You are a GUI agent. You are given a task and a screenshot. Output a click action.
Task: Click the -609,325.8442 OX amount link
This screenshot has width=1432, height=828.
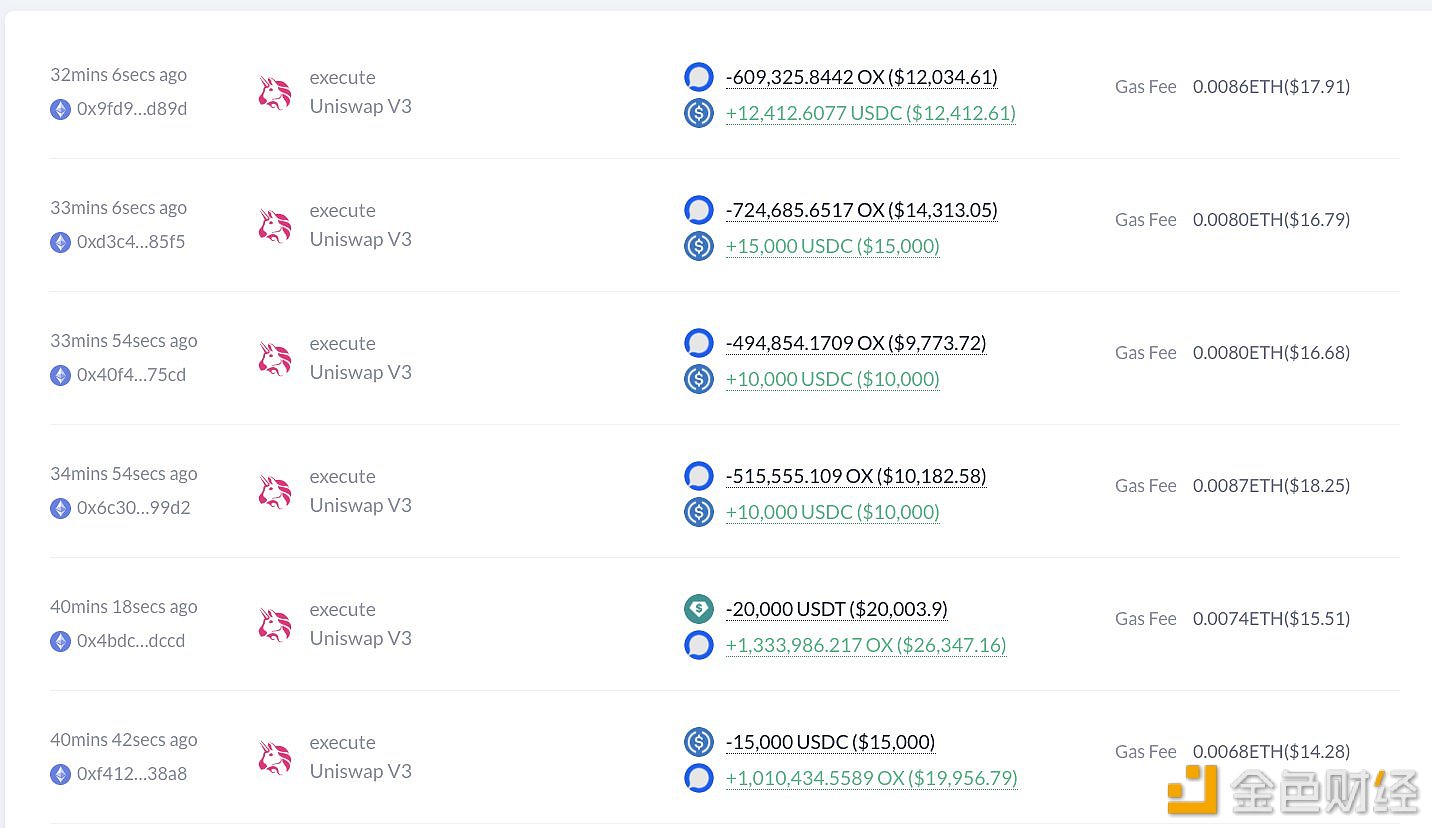click(x=862, y=77)
